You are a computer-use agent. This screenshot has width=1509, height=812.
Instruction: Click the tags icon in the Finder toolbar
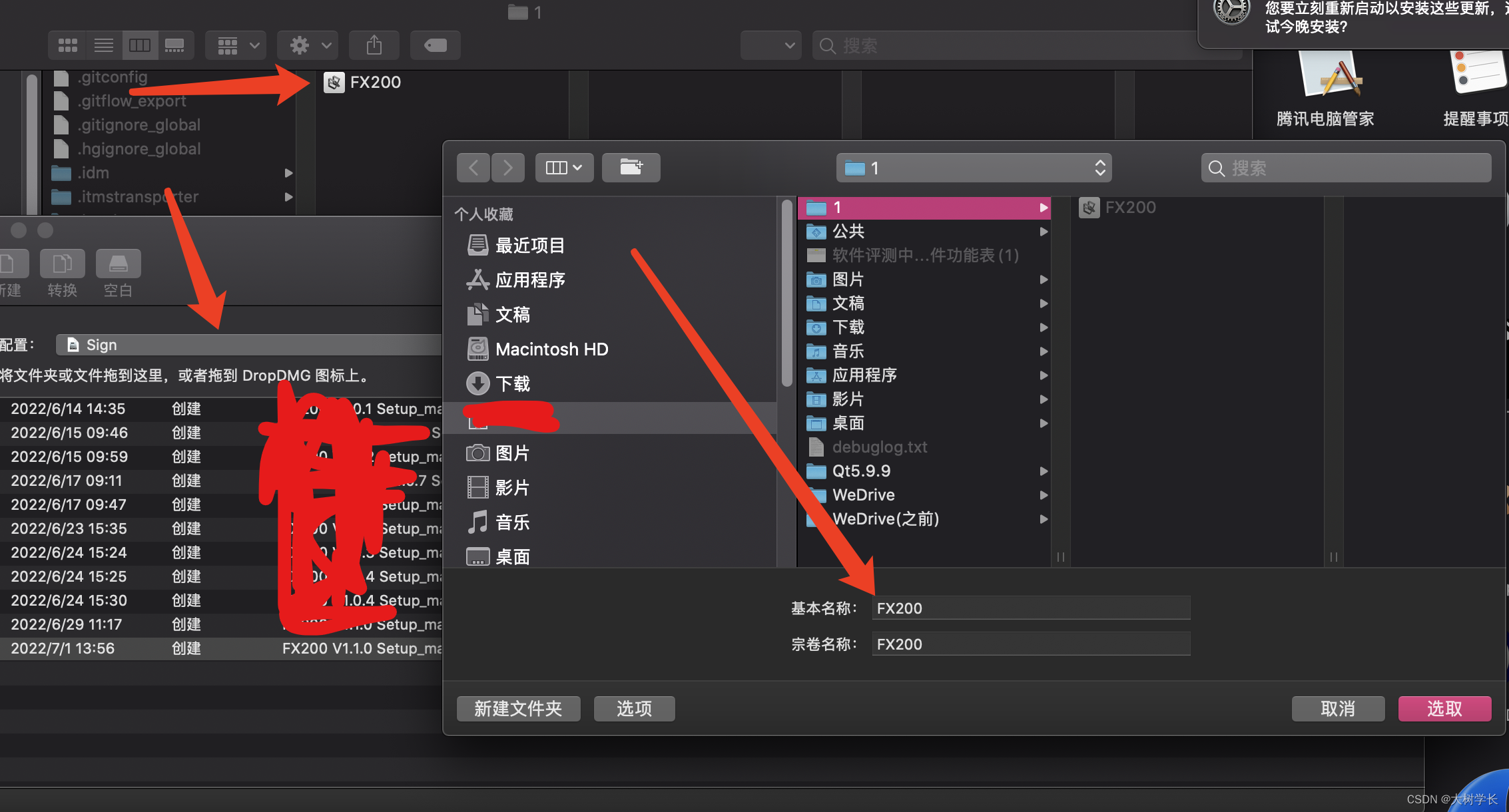coord(435,45)
